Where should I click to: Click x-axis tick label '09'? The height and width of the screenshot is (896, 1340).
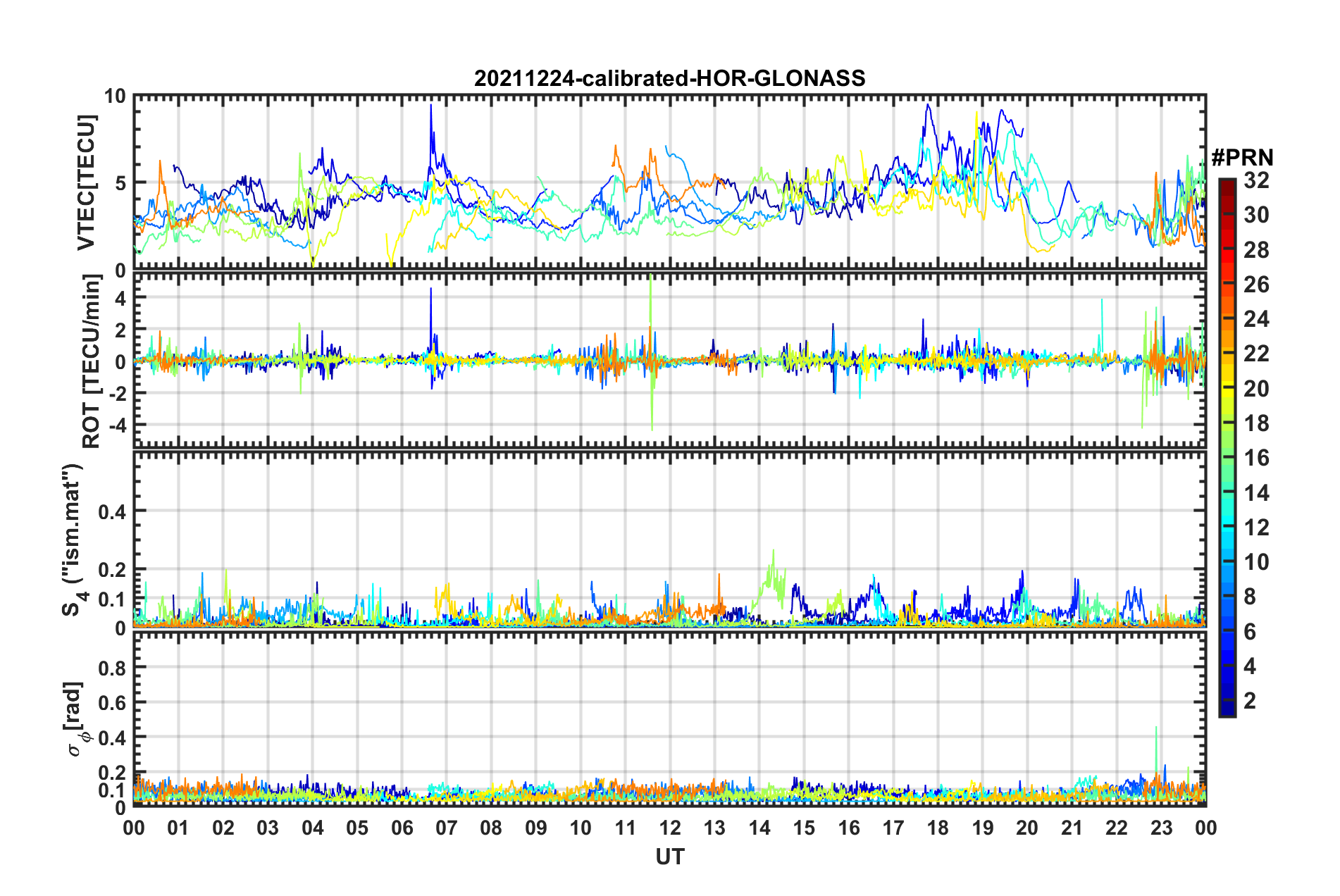click(536, 828)
